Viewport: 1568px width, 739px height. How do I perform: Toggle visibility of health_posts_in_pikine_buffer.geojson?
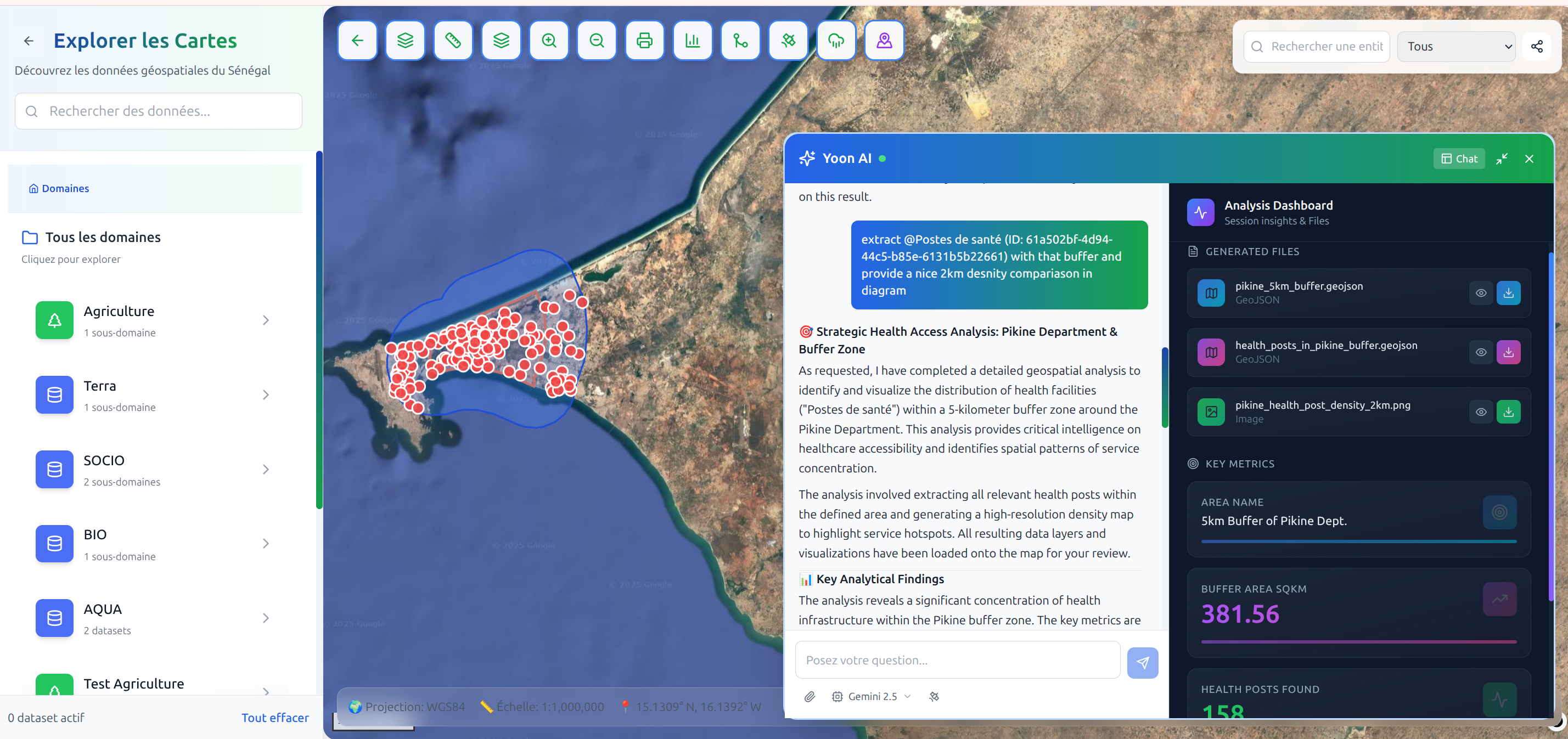1480,352
